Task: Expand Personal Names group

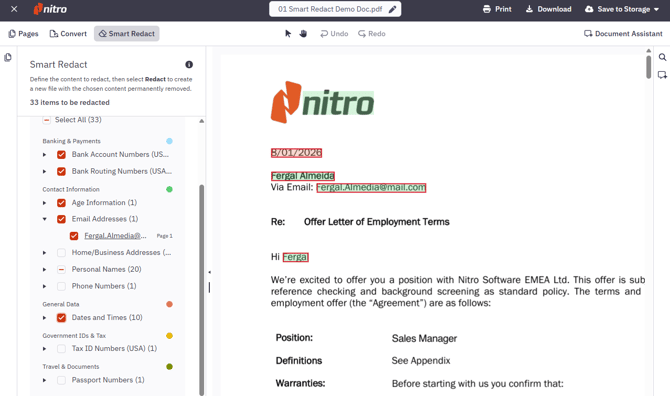Action: (x=44, y=270)
